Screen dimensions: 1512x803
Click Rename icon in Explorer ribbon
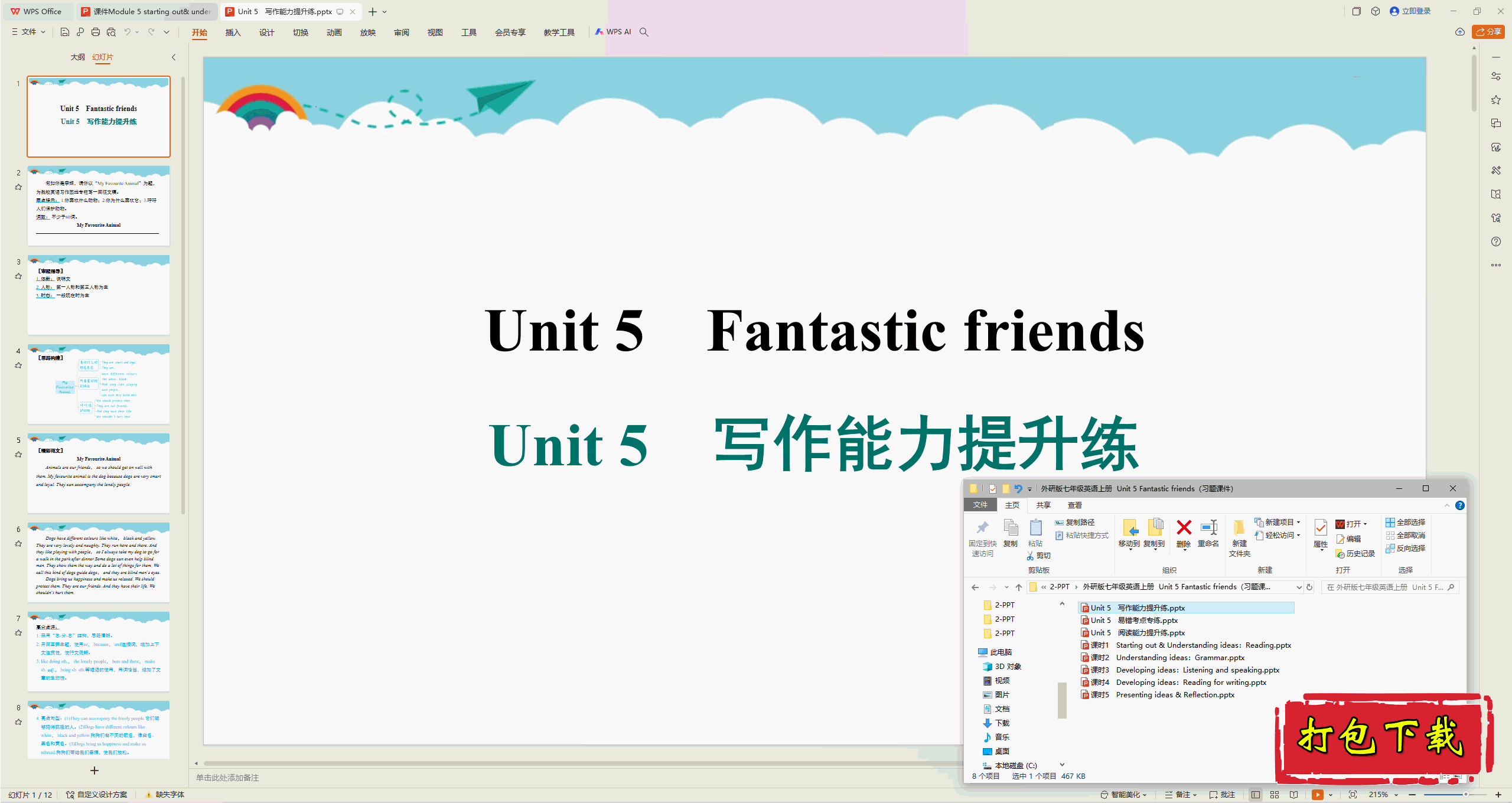[x=1208, y=533]
